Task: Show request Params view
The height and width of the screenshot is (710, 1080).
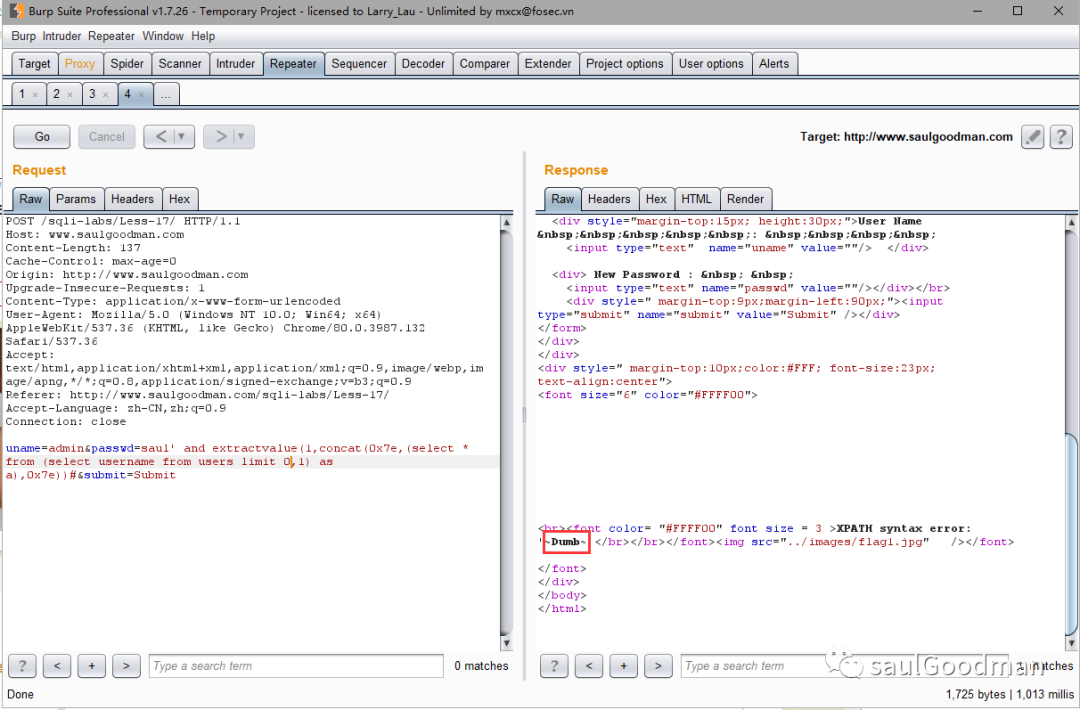Action: point(76,199)
